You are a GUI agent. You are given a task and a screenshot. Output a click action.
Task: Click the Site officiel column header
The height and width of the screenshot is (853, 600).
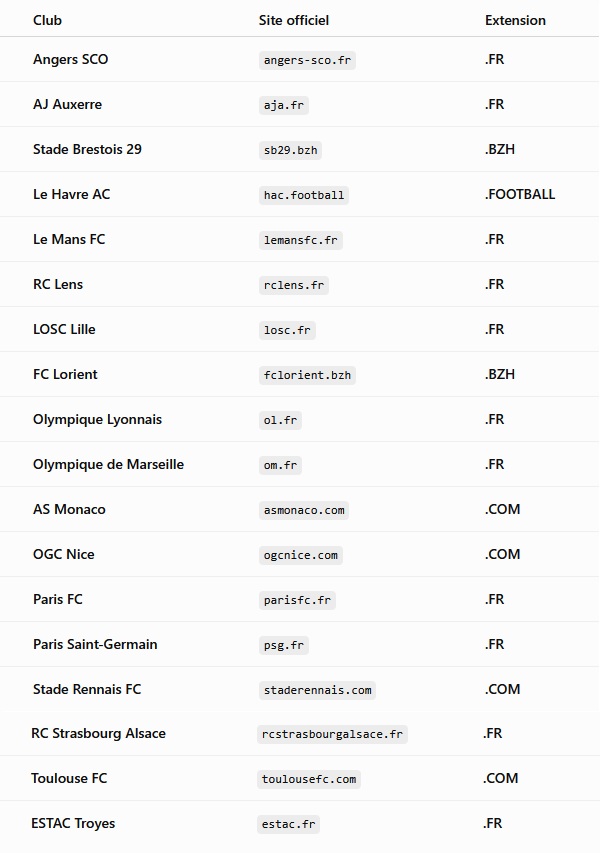pyautogui.click(x=294, y=20)
